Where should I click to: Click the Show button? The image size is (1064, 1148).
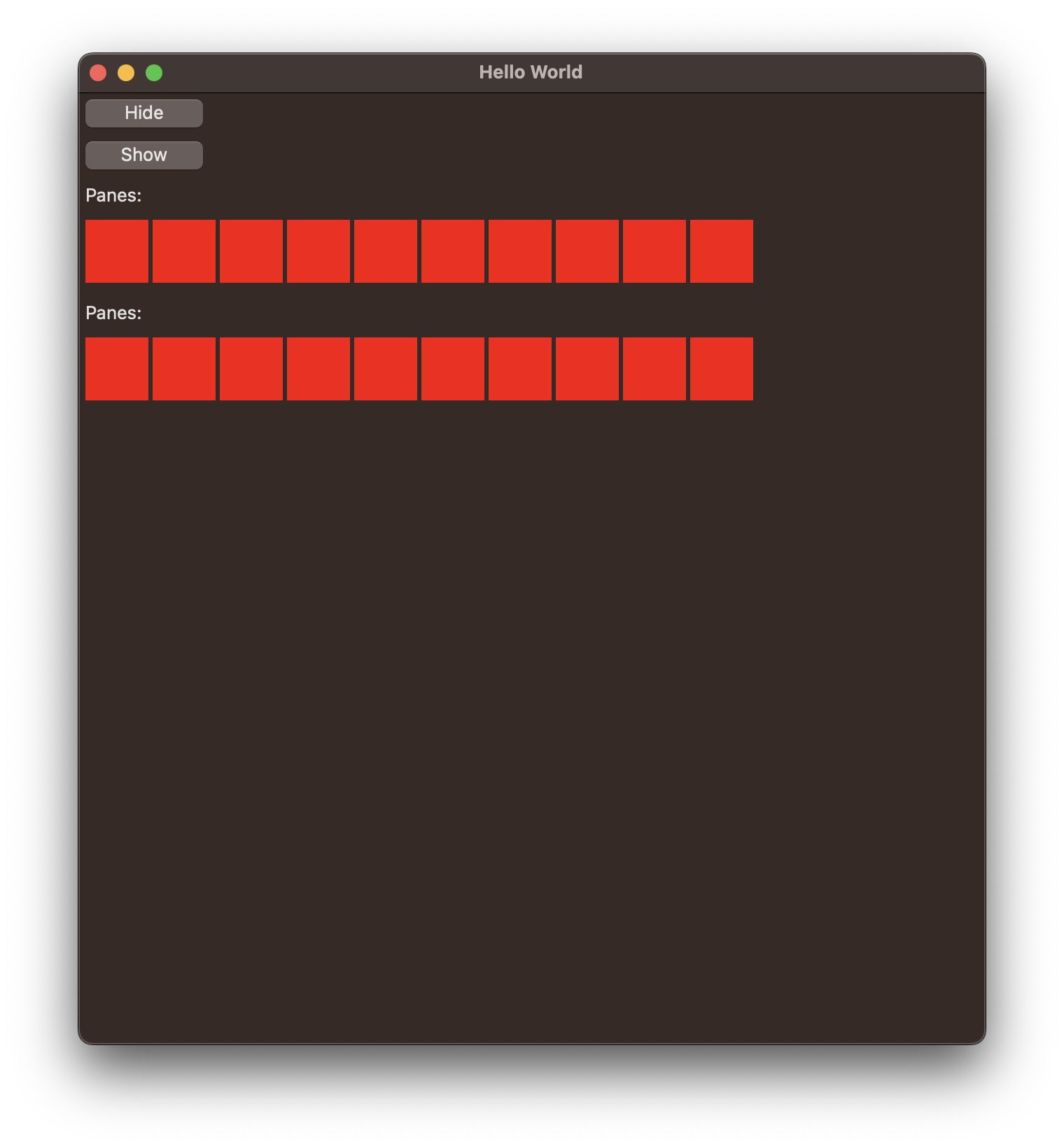[x=144, y=155]
